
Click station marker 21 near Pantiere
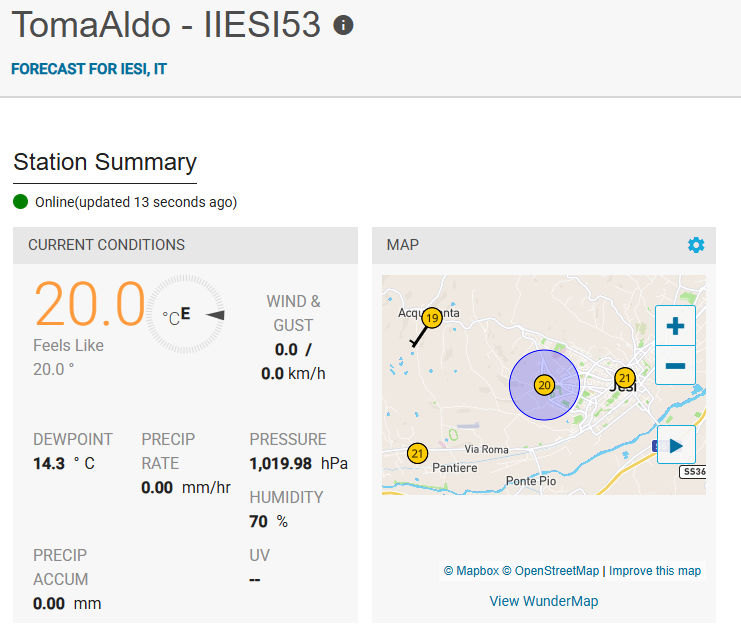click(418, 454)
